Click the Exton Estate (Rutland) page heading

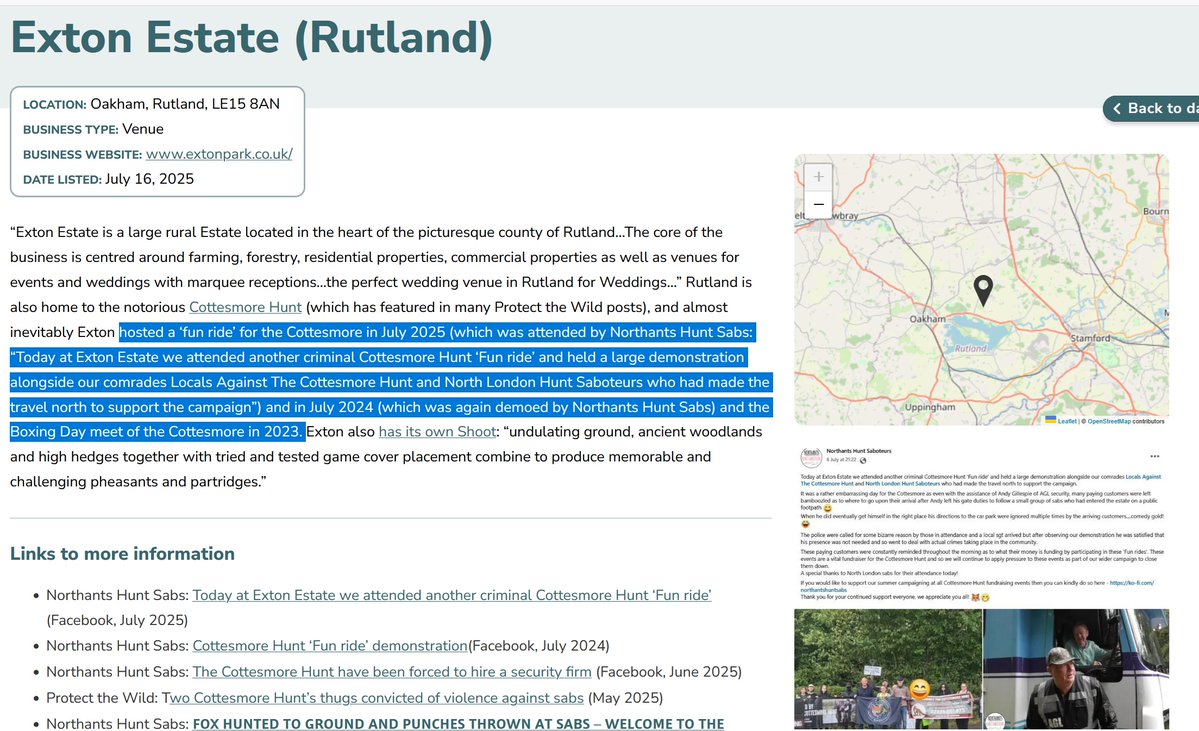click(x=252, y=37)
